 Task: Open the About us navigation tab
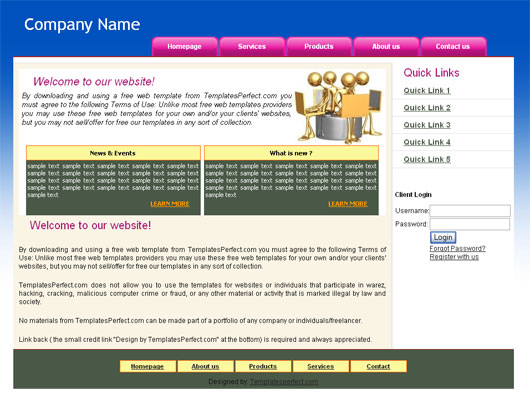point(386,47)
